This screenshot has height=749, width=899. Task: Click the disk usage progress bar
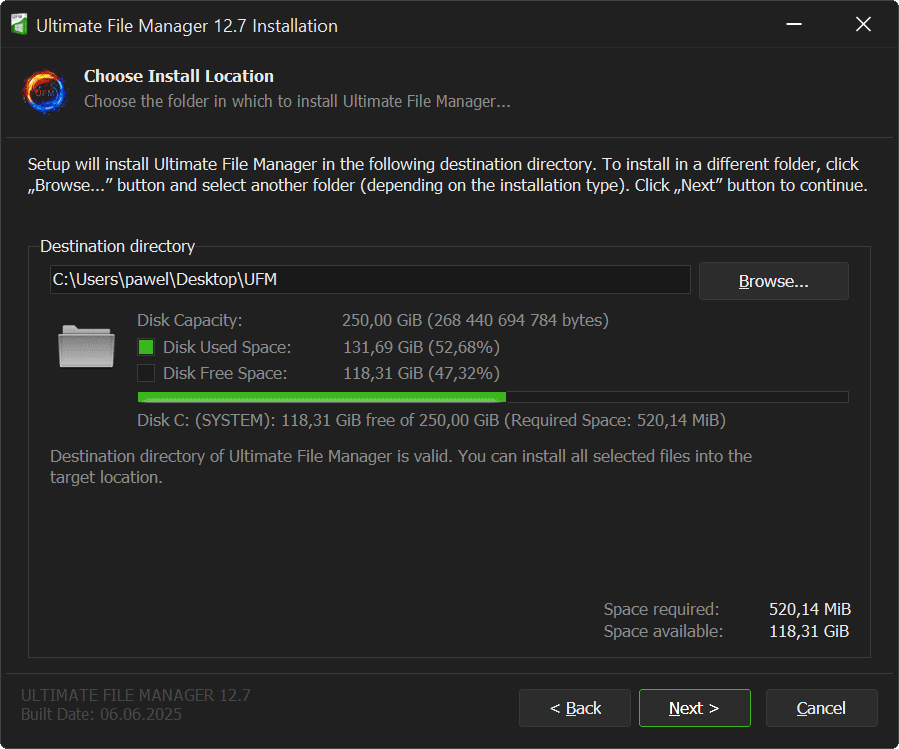tap(492, 397)
